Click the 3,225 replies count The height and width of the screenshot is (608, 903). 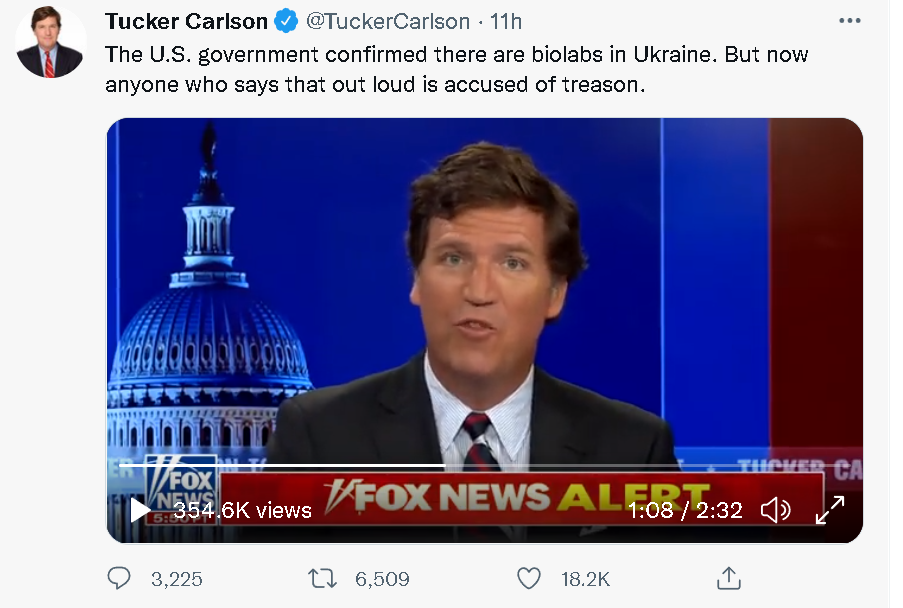click(176, 579)
